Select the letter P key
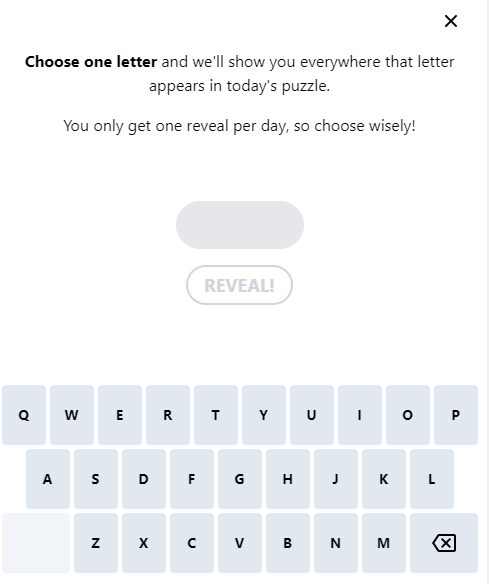Viewport: 489px width, 584px height. (456, 415)
